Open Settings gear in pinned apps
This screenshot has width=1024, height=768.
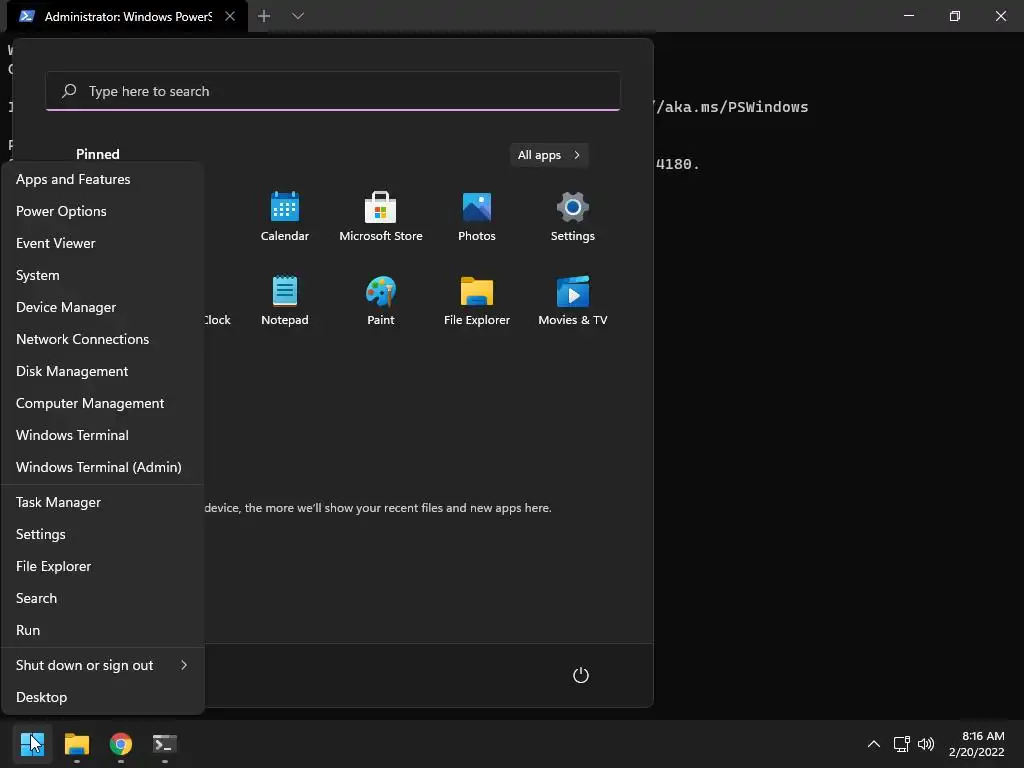(573, 217)
